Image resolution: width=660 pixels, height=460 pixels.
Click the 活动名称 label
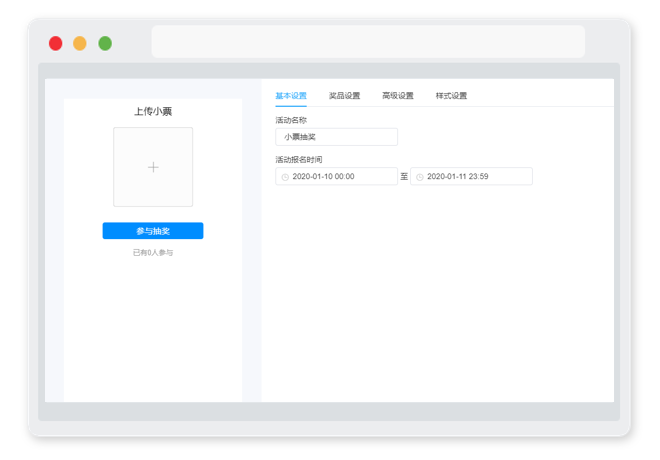[x=291, y=120]
